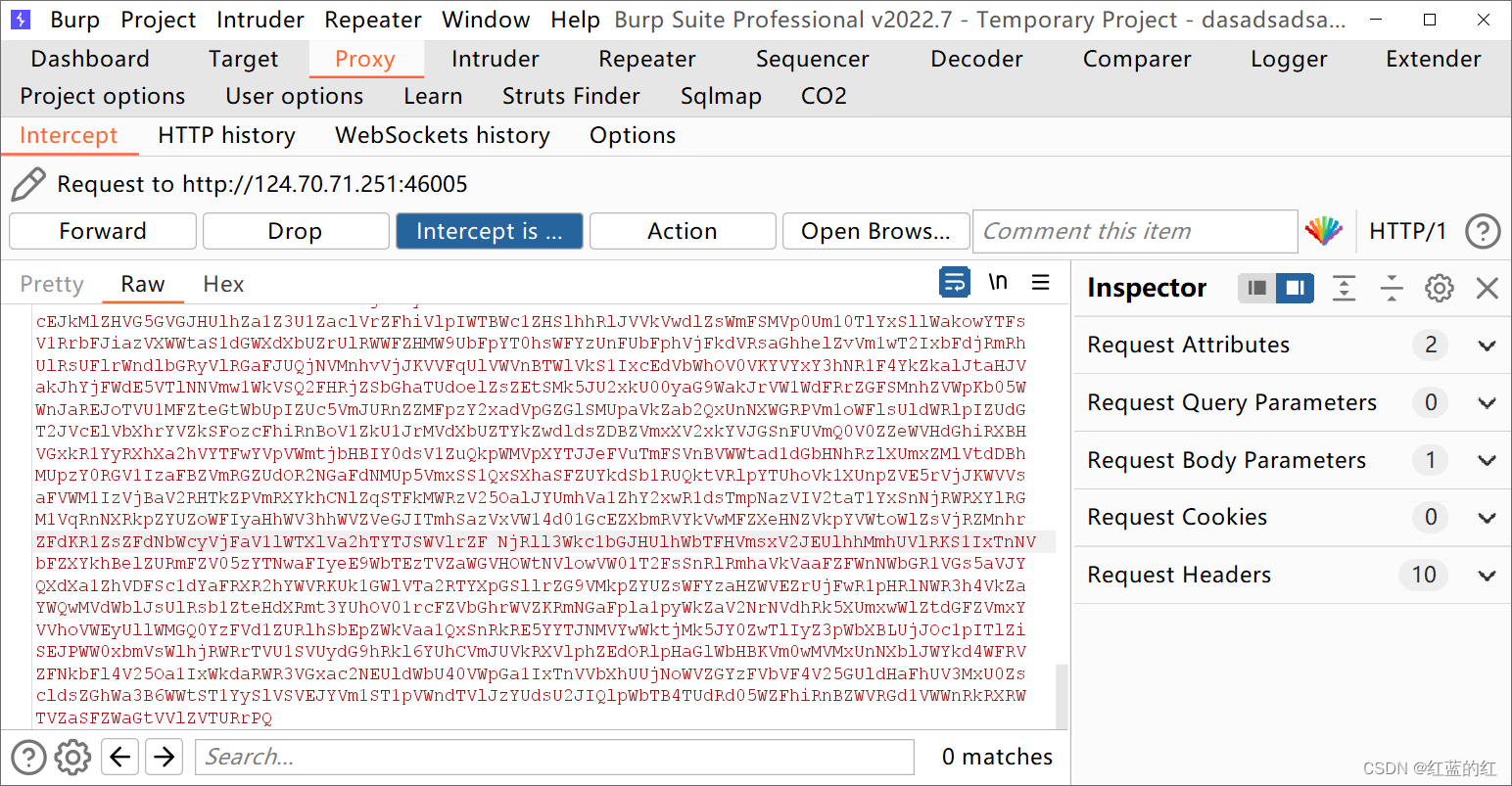The width and height of the screenshot is (1512, 786).
Task: Click the Open Browser button
Action: pyautogui.click(x=875, y=231)
